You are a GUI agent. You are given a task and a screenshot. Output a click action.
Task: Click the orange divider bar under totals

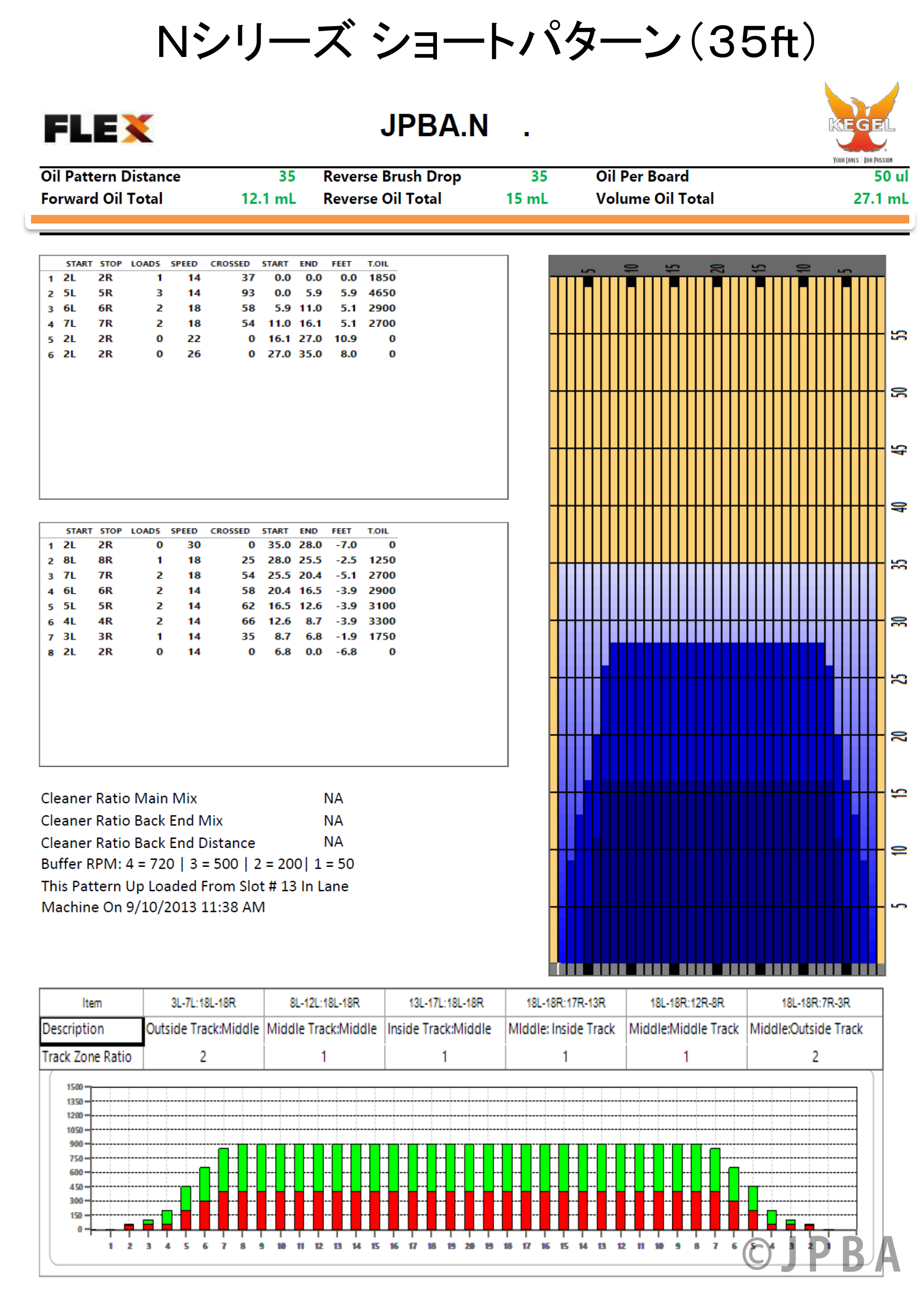tap(470, 219)
